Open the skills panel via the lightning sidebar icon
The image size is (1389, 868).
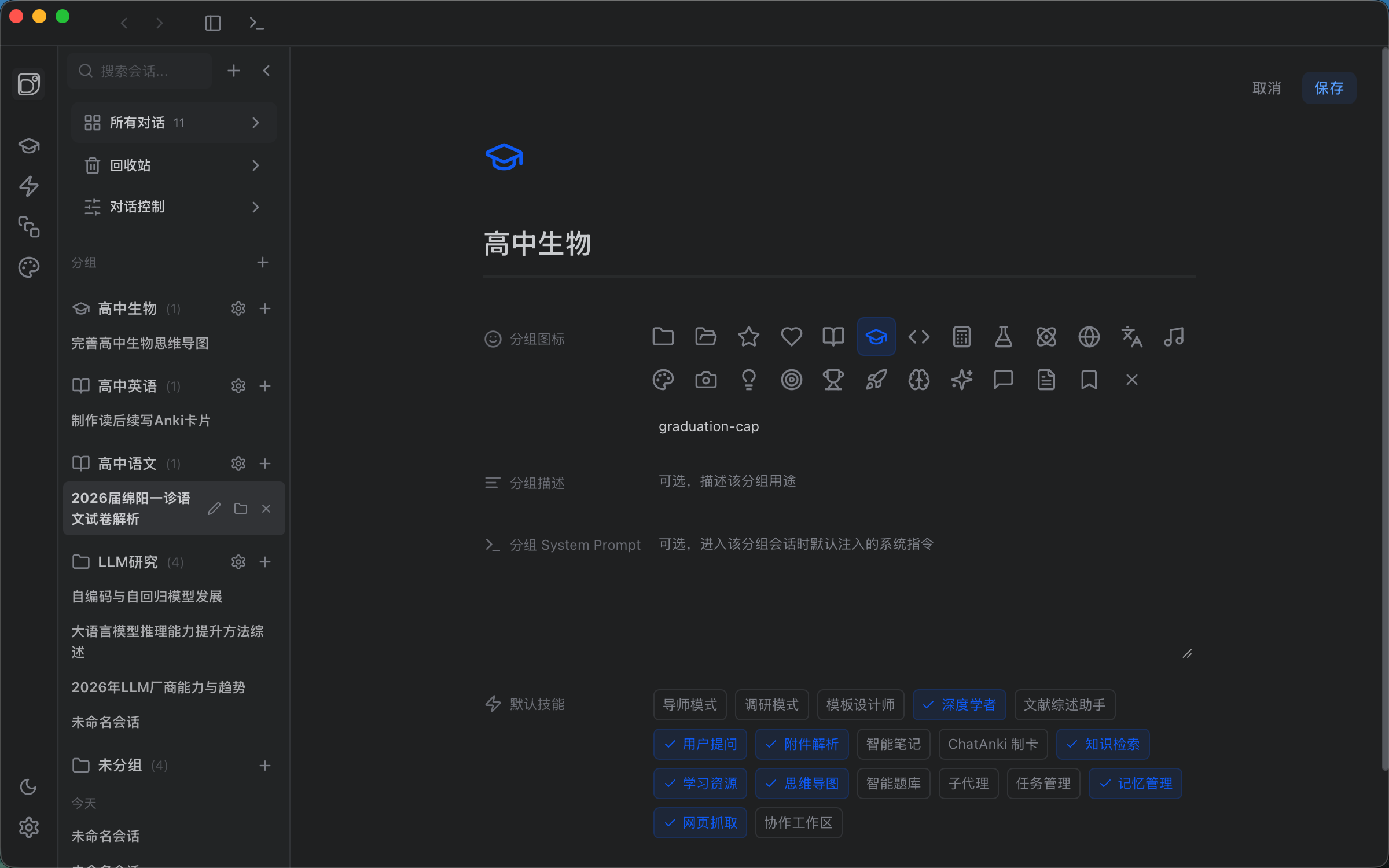click(28, 186)
